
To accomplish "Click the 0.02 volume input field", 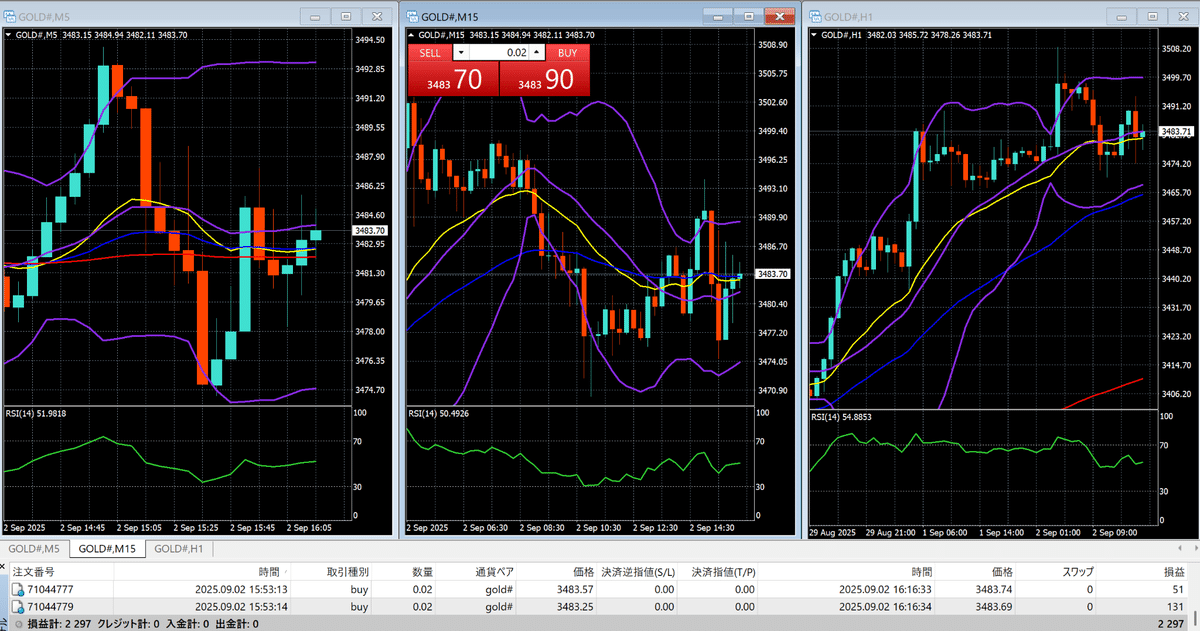I will point(498,52).
